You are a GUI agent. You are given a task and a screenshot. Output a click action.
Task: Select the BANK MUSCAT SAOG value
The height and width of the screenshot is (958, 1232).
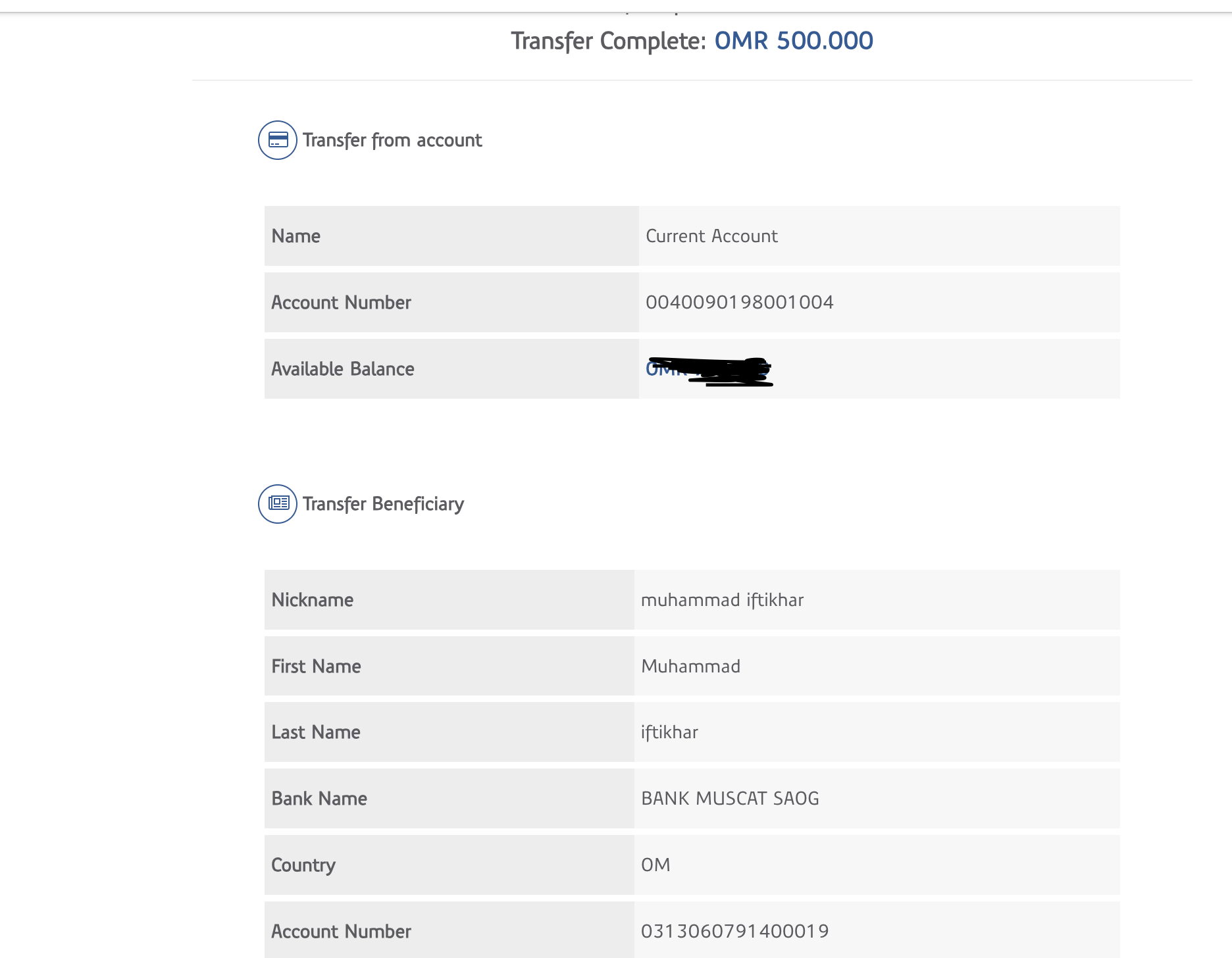pyautogui.click(x=730, y=799)
